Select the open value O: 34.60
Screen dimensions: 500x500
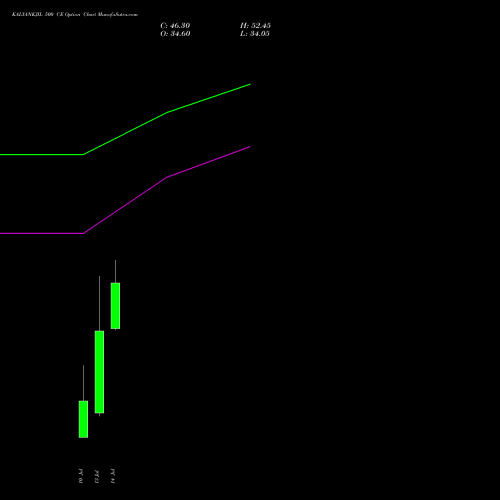point(175,34)
